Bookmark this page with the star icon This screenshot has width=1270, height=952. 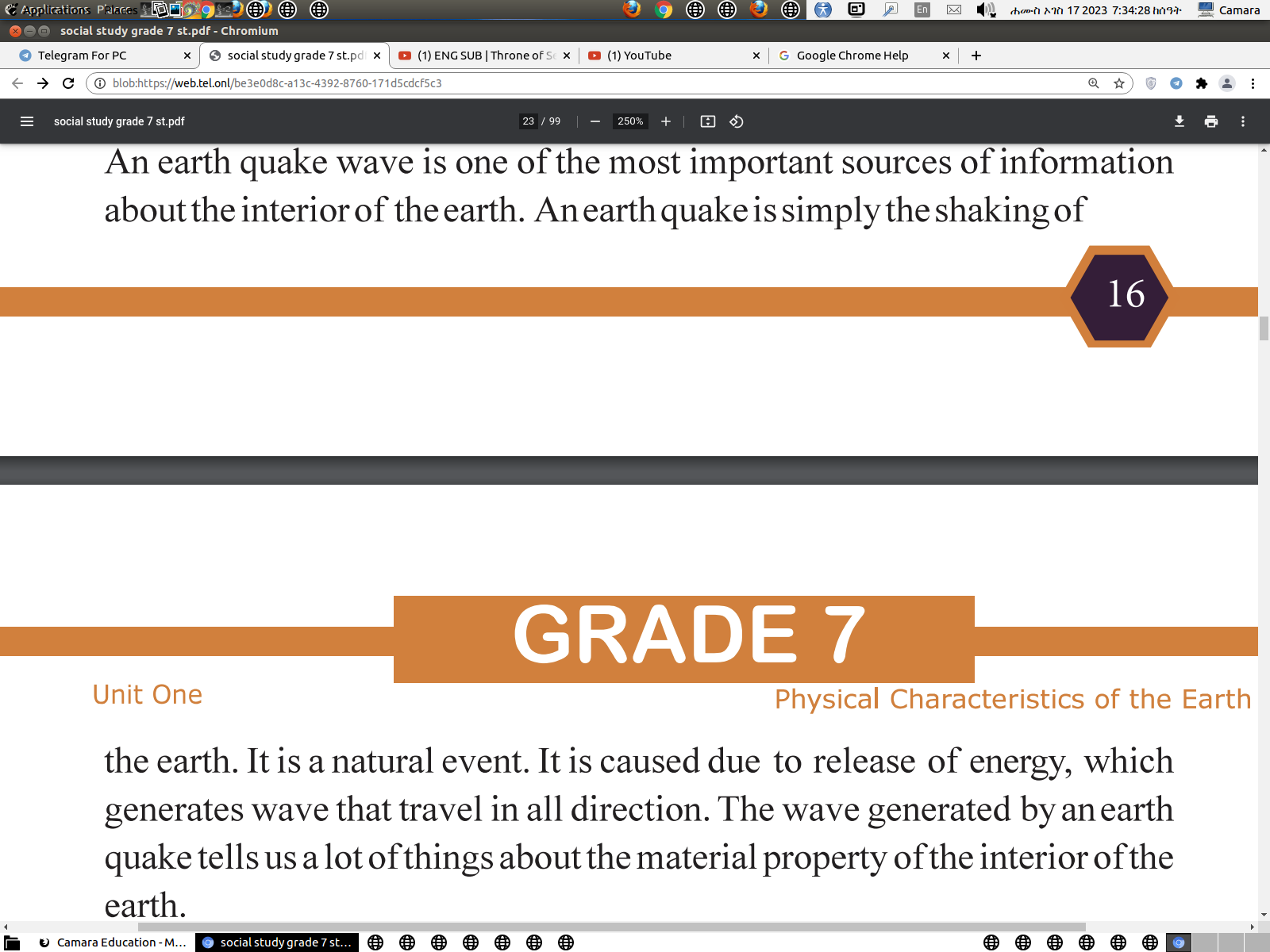pyautogui.click(x=1119, y=83)
